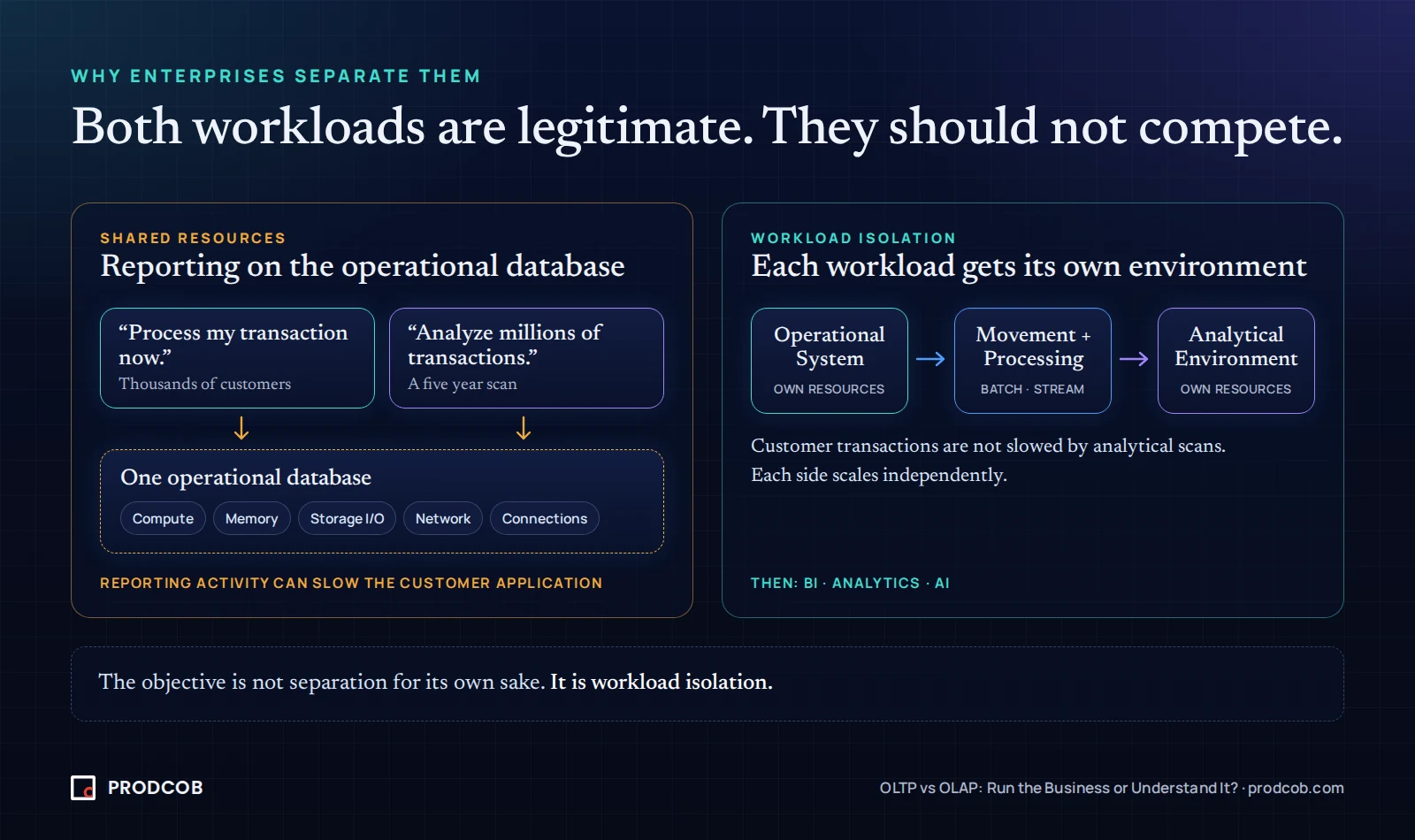
Task: Click the PRODCOB logo icon
Action: 83,788
